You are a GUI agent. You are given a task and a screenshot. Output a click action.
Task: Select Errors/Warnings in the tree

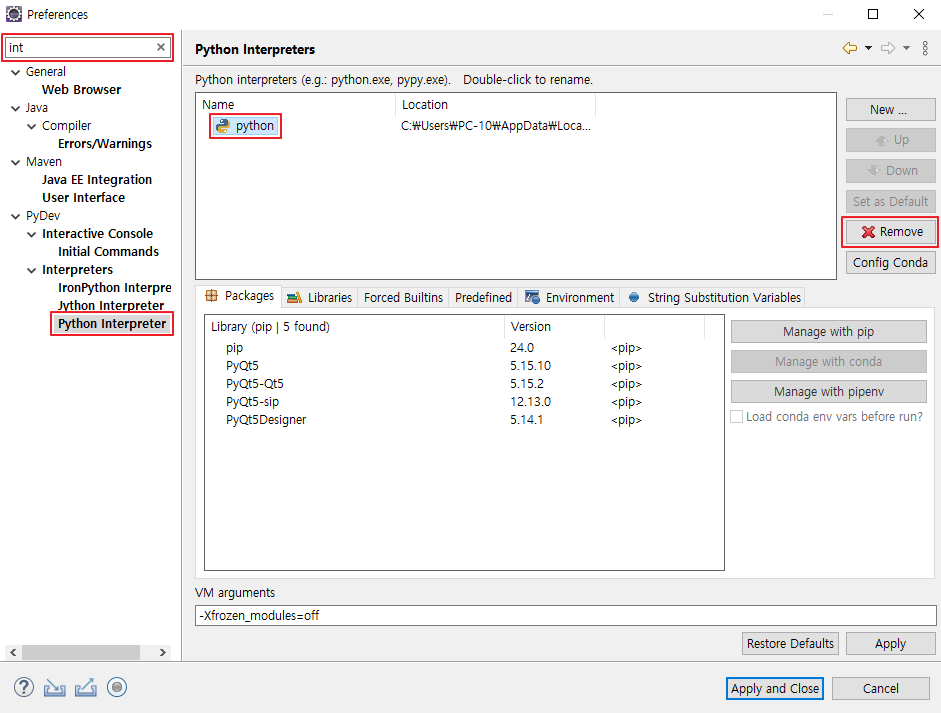(105, 143)
